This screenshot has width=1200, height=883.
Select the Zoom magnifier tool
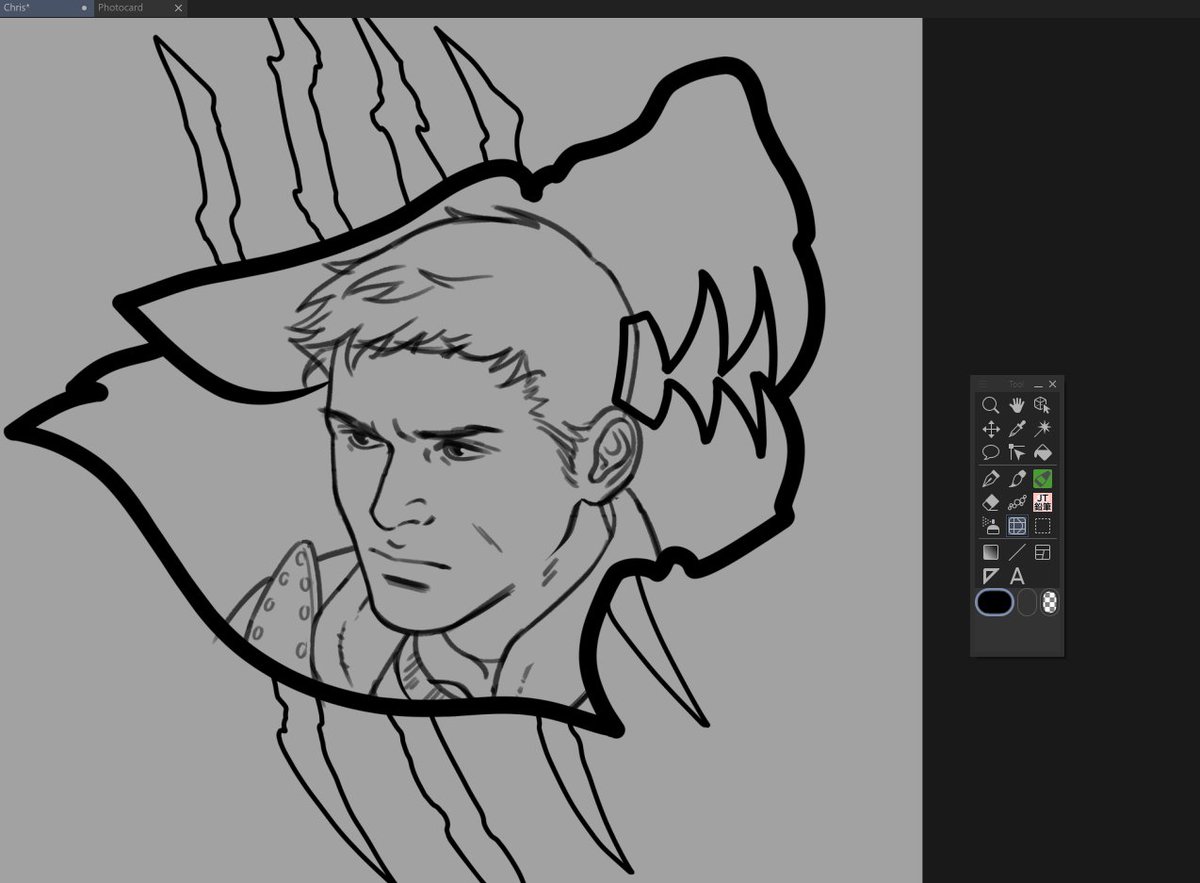pos(991,405)
